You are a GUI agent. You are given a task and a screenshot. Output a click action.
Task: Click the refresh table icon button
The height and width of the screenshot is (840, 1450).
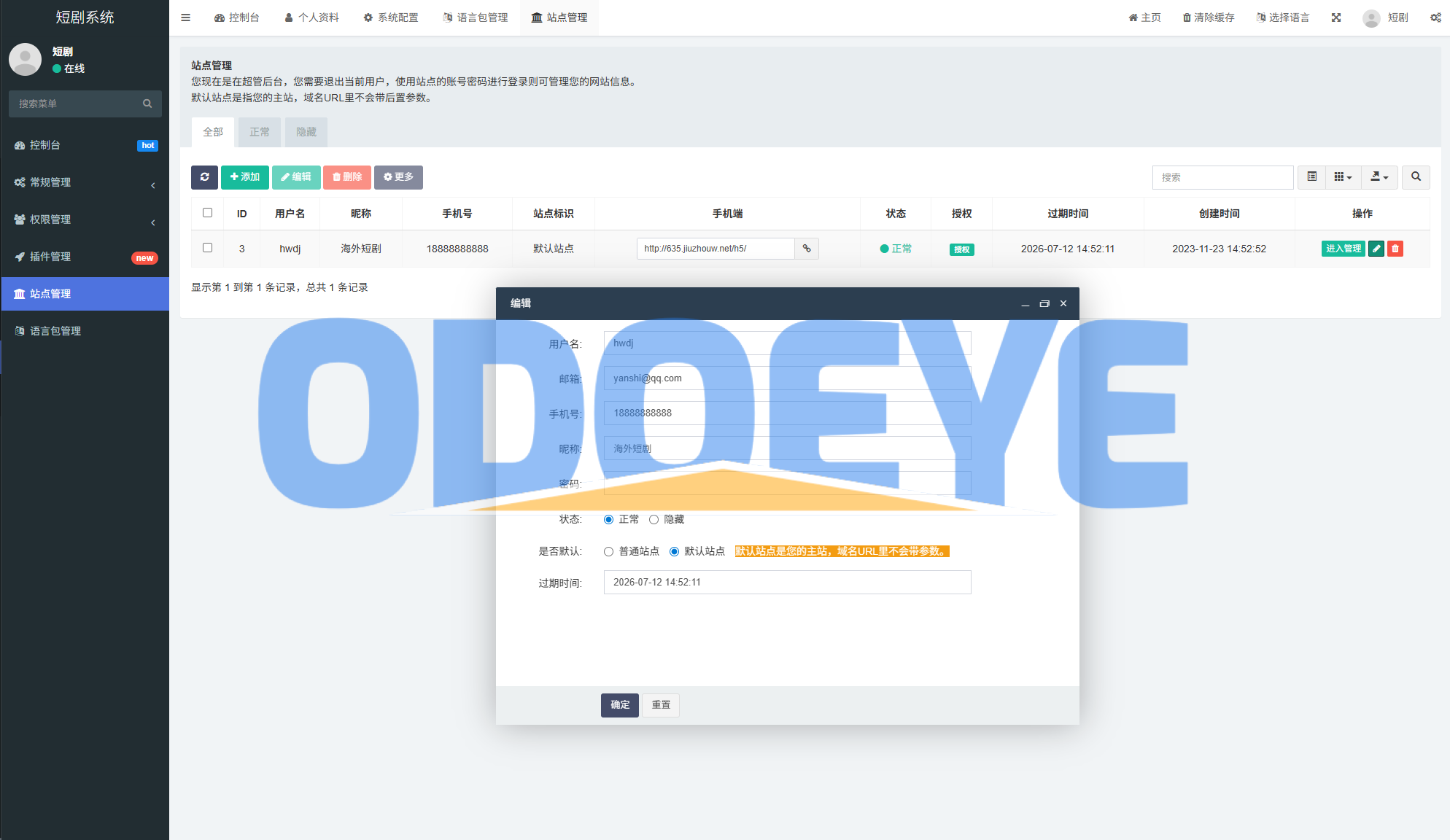204,177
